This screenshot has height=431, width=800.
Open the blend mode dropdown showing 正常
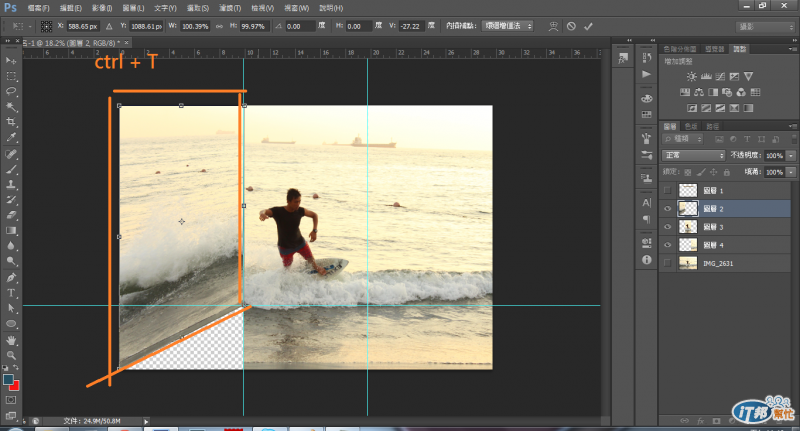694,156
